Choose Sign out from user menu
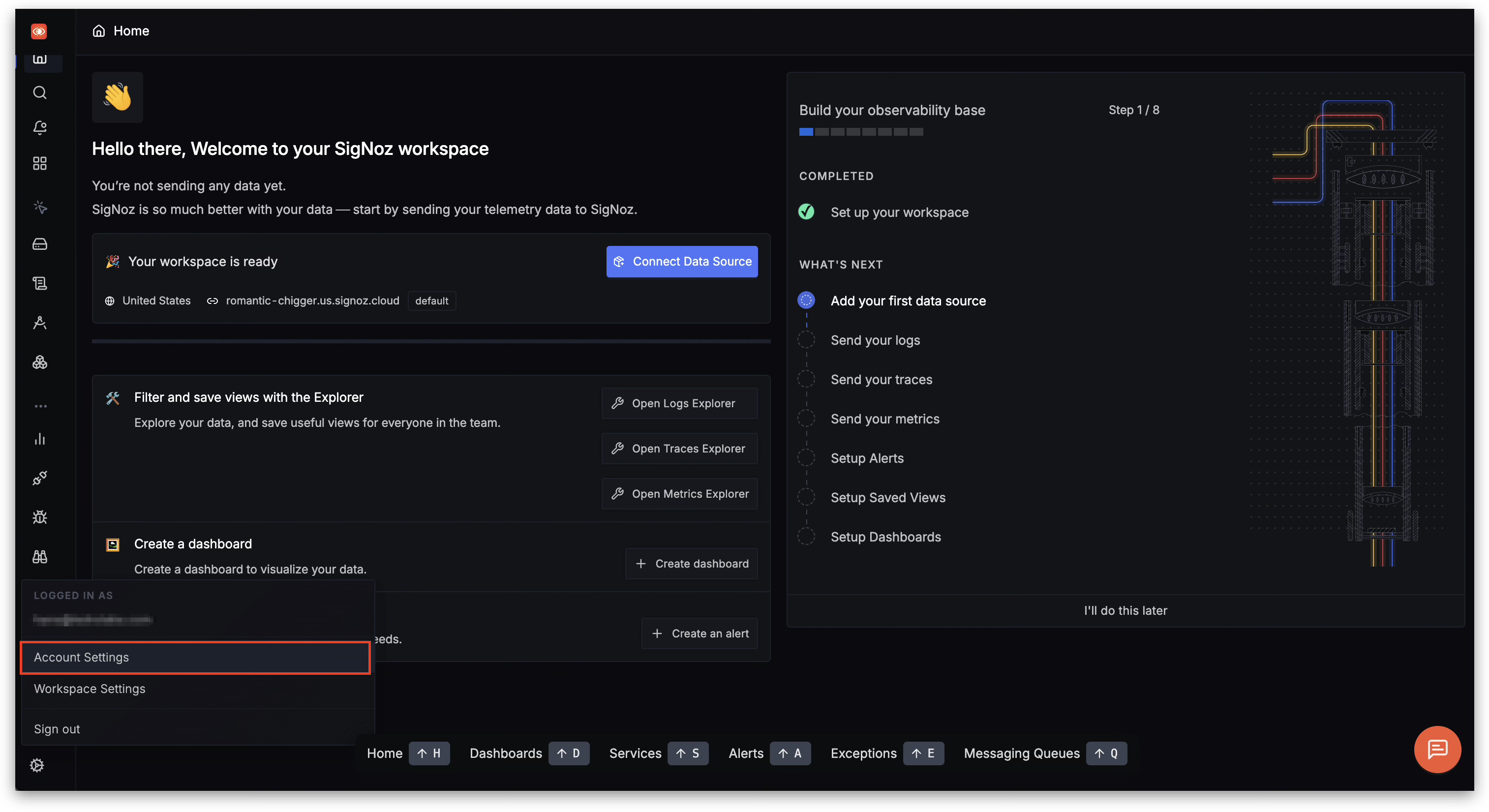The image size is (1489, 812). coord(57,729)
